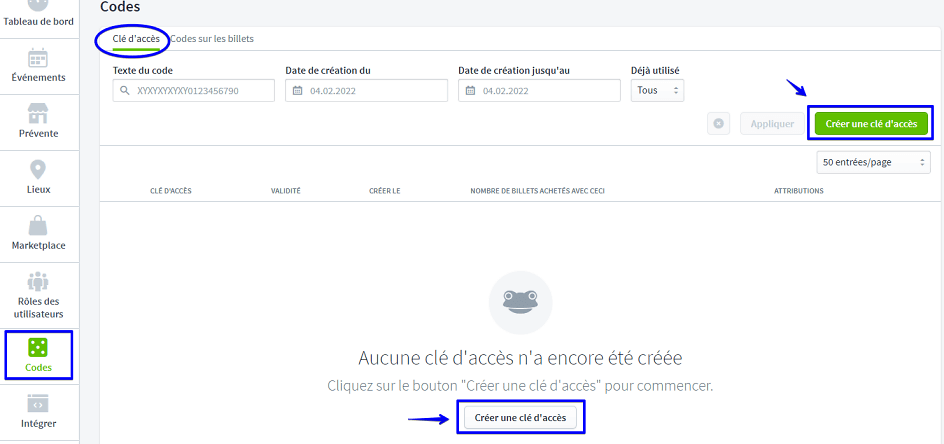Open Événements calendar icon in sidebar
The image size is (944, 444).
click(x=38, y=57)
